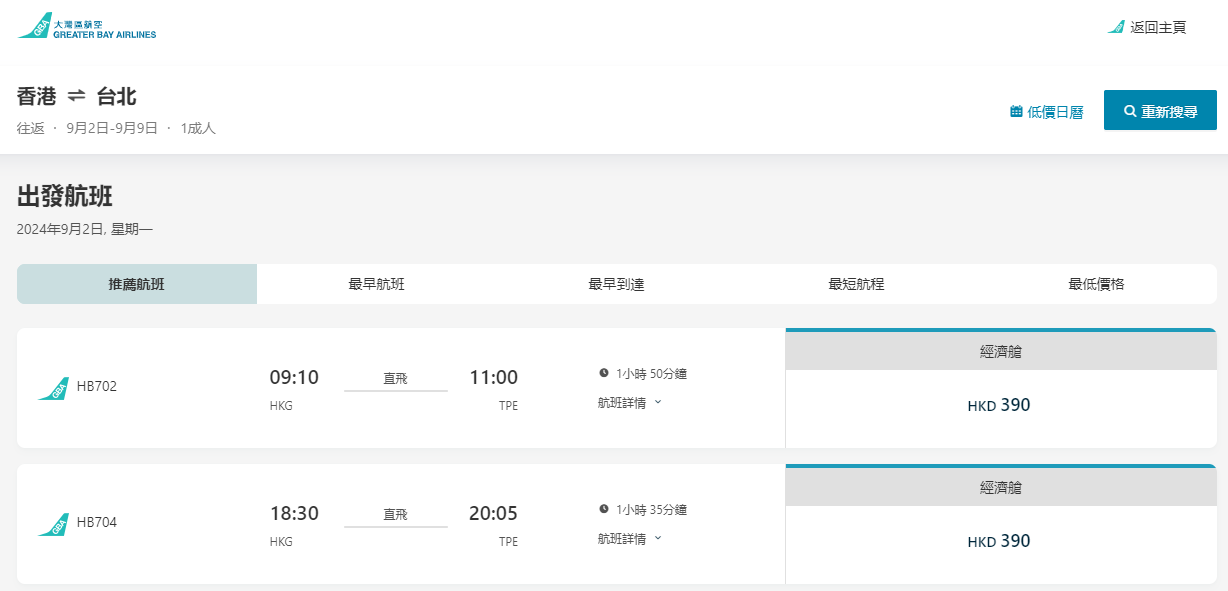Click the airline icon beside HB702

point(53,388)
